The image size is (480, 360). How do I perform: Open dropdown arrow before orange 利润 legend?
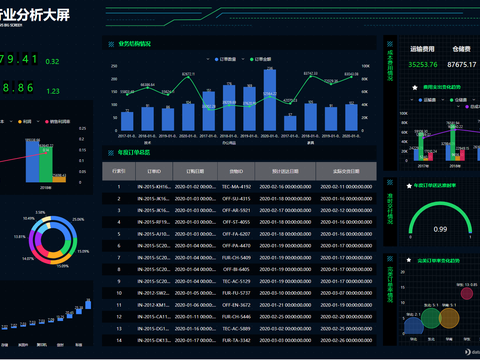point(11,122)
